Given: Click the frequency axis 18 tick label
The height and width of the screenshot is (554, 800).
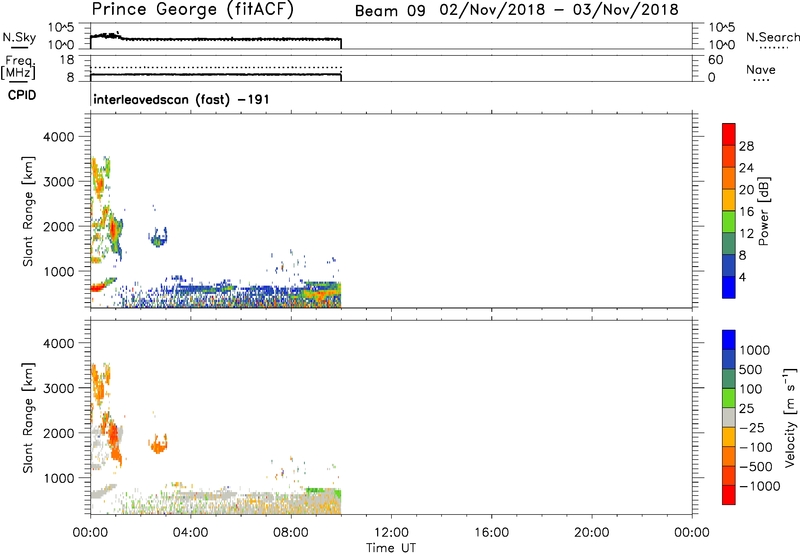Looking at the screenshot, I should [x=67, y=60].
